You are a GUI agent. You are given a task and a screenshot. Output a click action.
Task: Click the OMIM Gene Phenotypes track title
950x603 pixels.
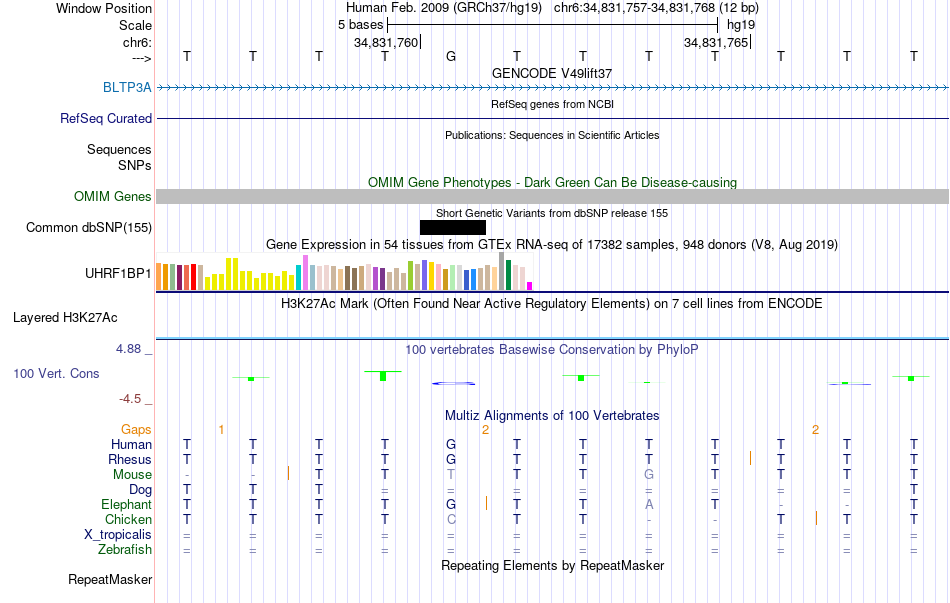(553, 182)
